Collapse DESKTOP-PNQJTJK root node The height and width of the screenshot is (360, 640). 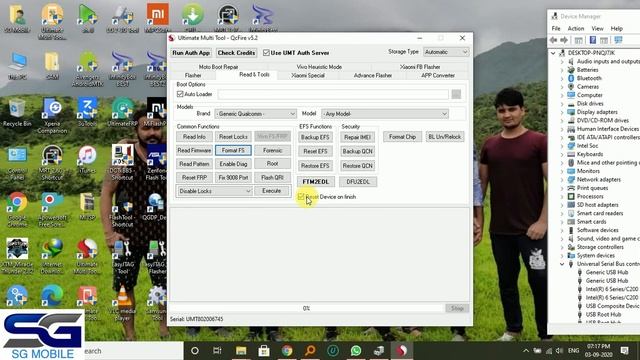[553, 53]
